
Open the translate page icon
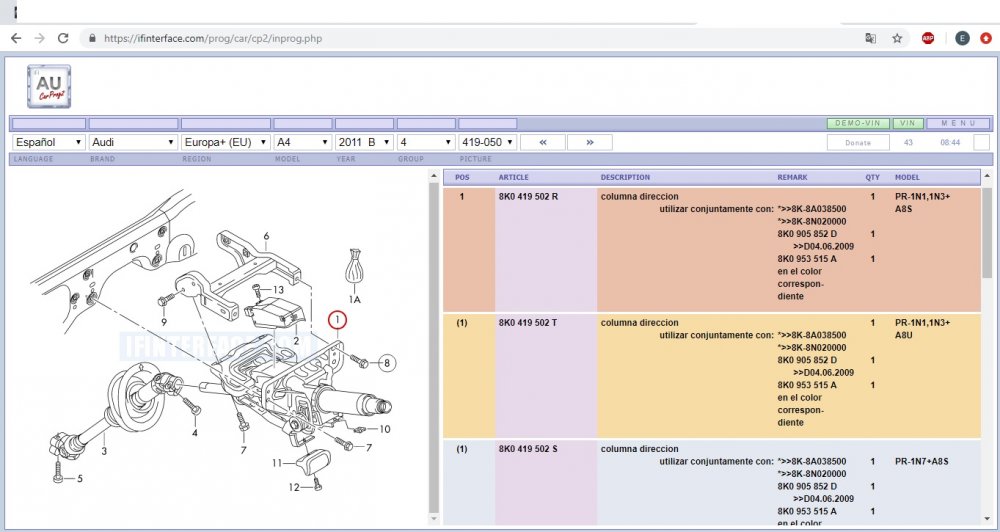[871, 38]
